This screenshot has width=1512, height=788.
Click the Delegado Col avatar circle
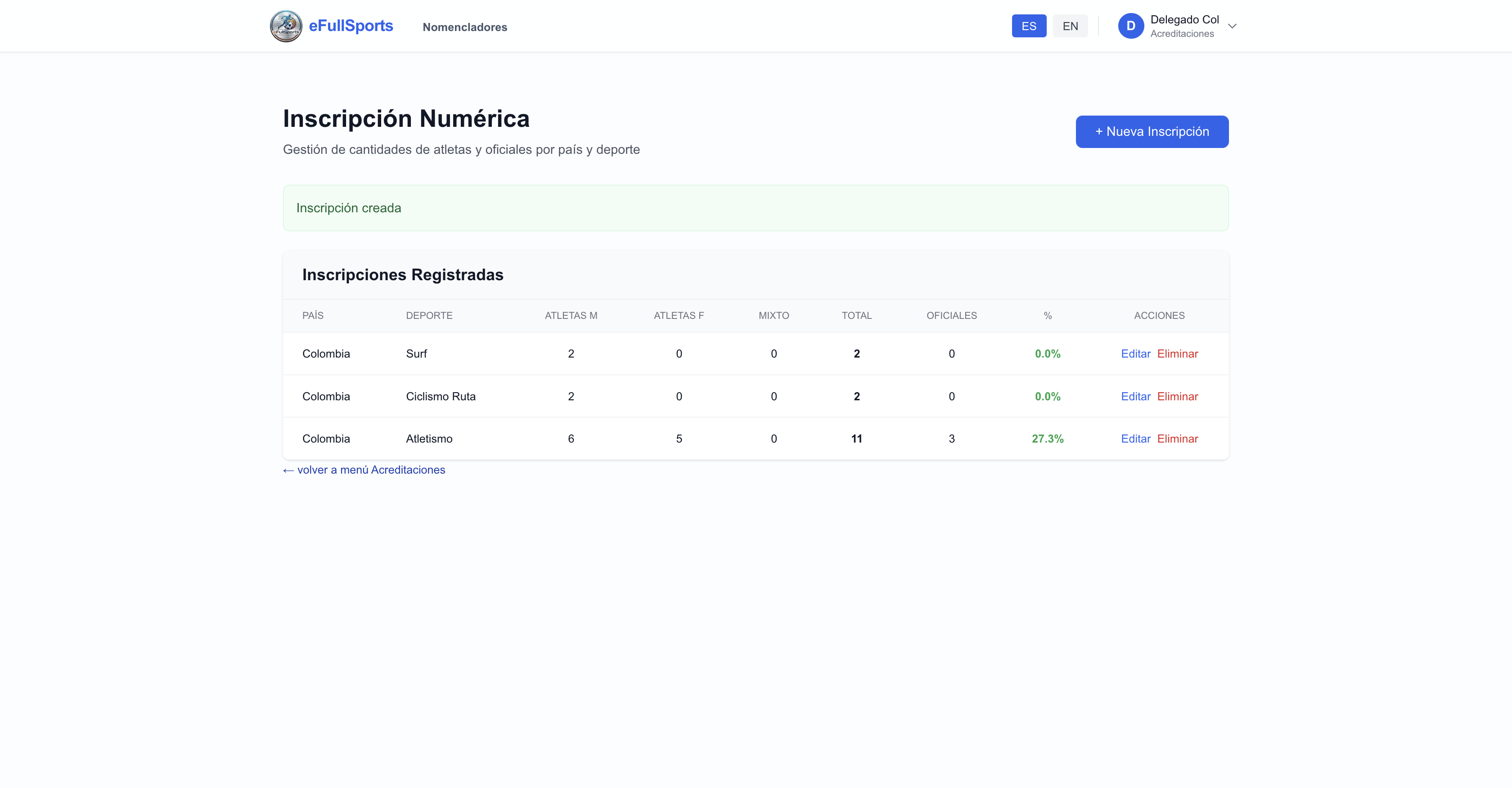pyautogui.click(x=1130, y=26)
